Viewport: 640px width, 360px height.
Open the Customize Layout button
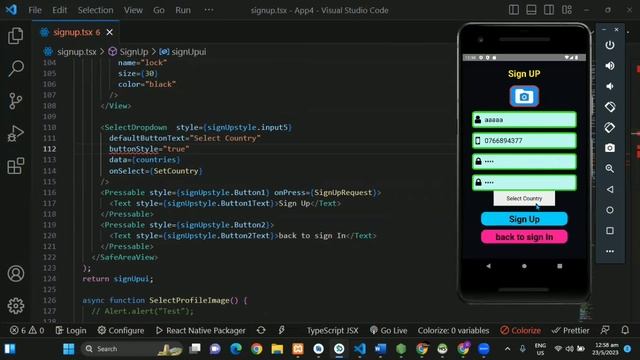(567, 10)
